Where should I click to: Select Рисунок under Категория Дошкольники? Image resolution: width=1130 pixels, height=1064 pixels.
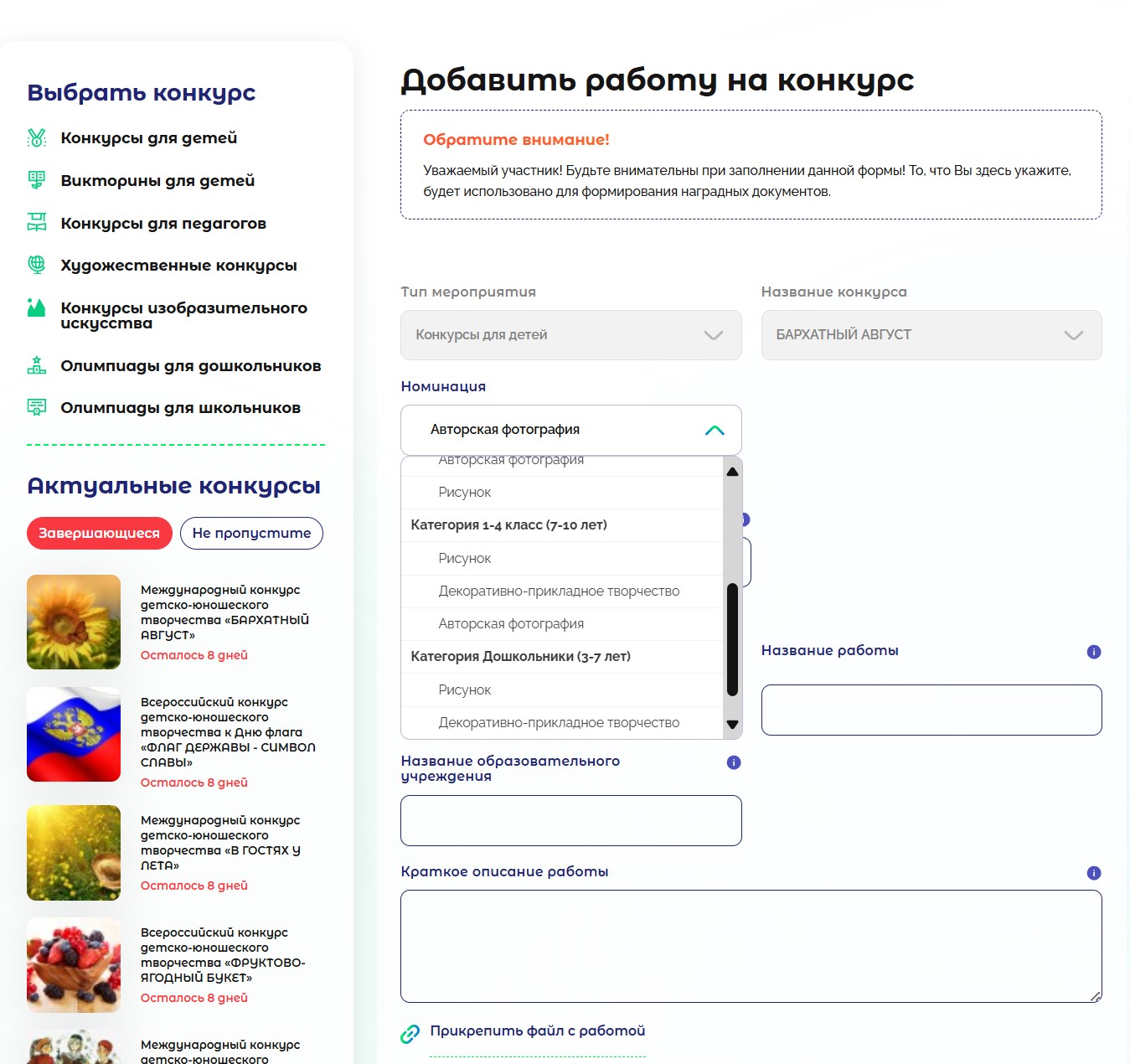(x=465, y=690)
